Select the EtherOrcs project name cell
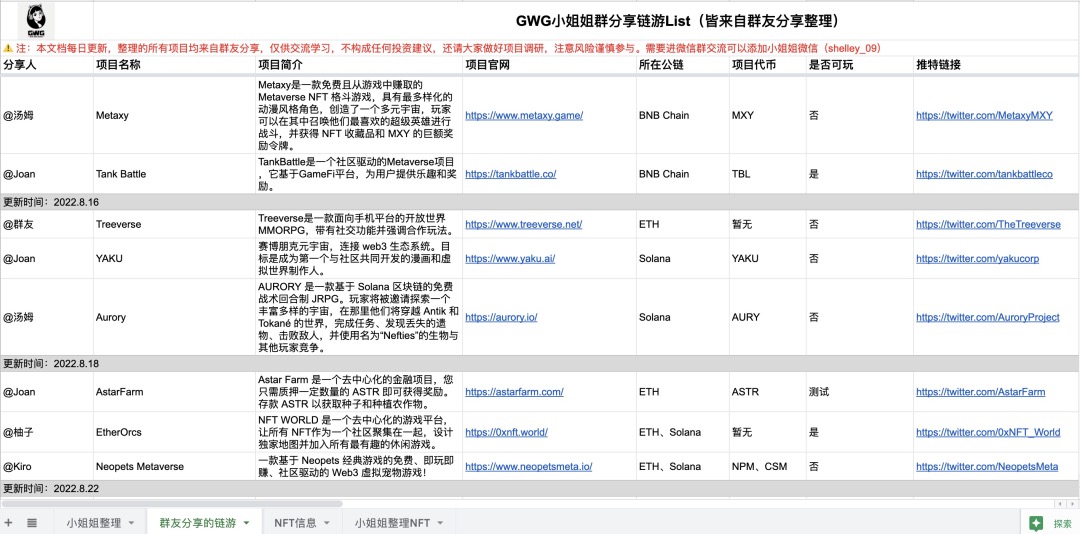Viewport: 1080px width, 534px height. 174,433
